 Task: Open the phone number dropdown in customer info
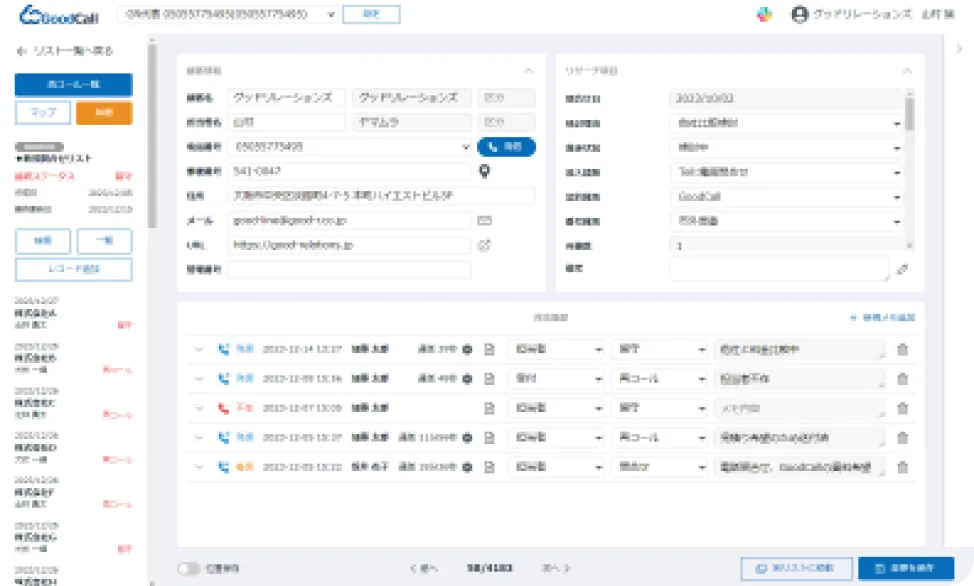[465, 147]
